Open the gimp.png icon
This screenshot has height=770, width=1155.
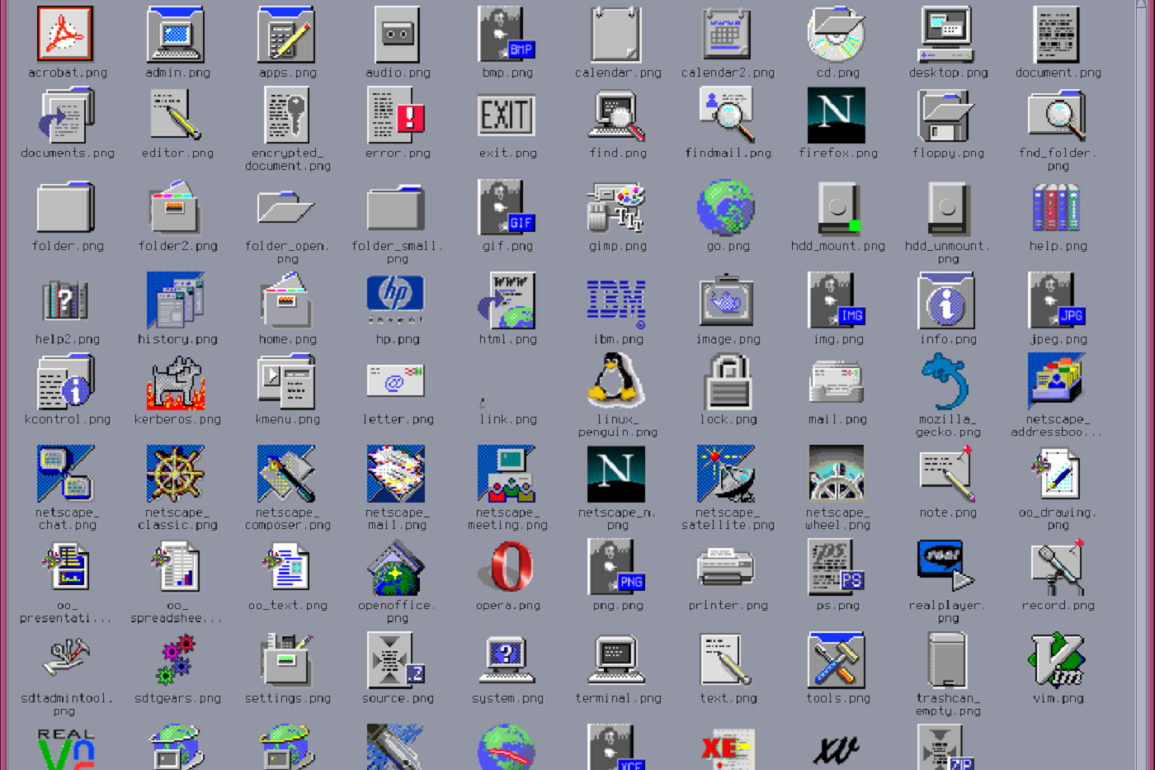pos(616,208)
